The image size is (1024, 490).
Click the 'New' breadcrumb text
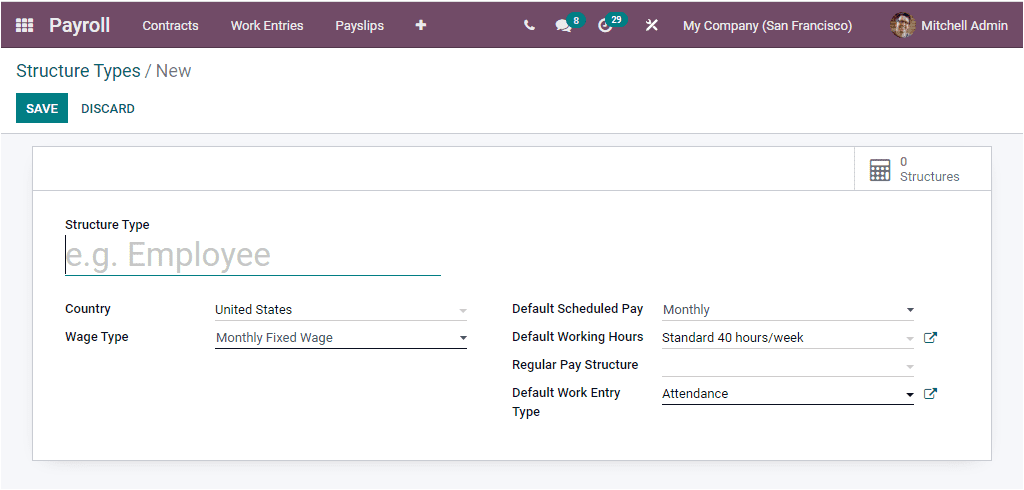(174, 71)
